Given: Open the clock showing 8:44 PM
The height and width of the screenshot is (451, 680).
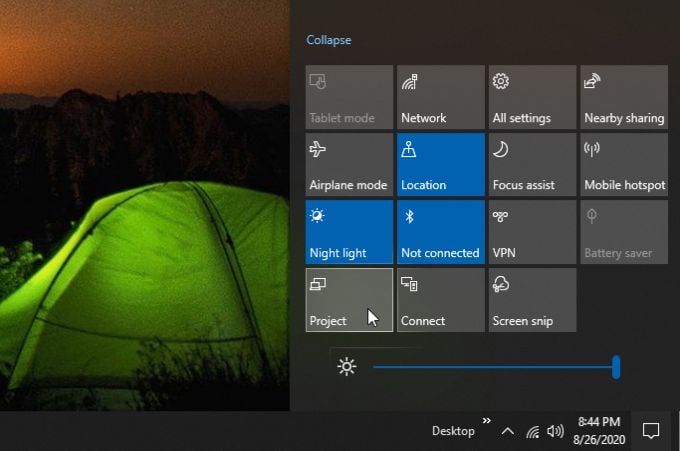Looking at the screenshot, I should 599,431.
